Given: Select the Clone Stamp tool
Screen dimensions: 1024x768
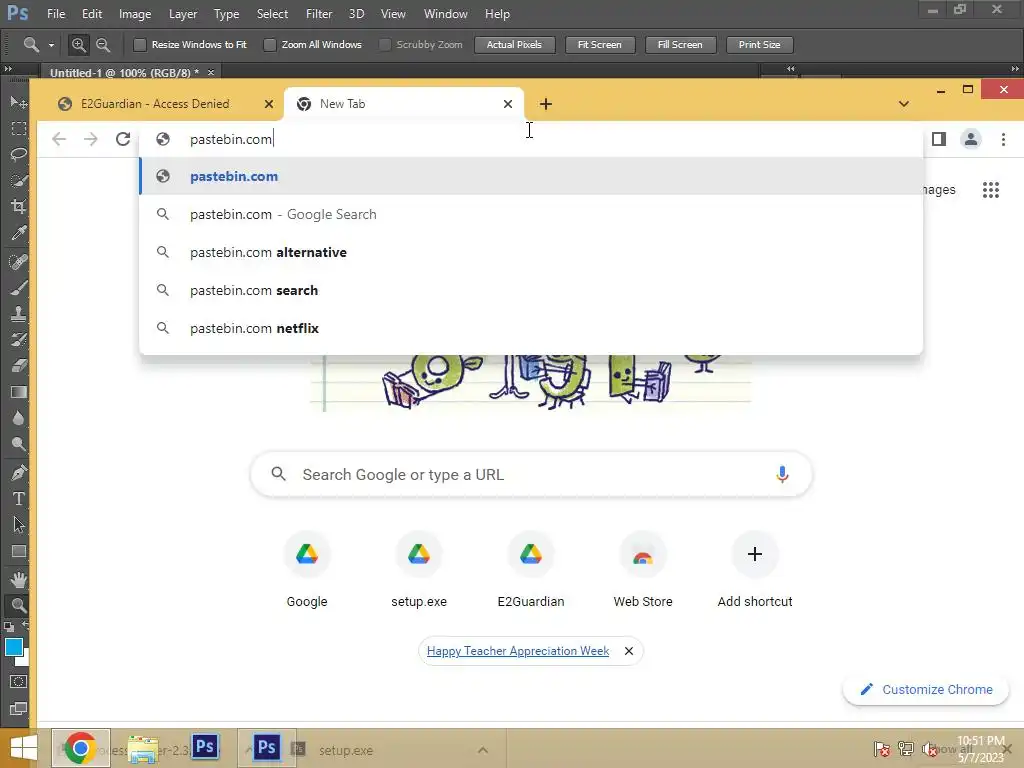Looking at the screenshot, I should click(x=18, y=313).
